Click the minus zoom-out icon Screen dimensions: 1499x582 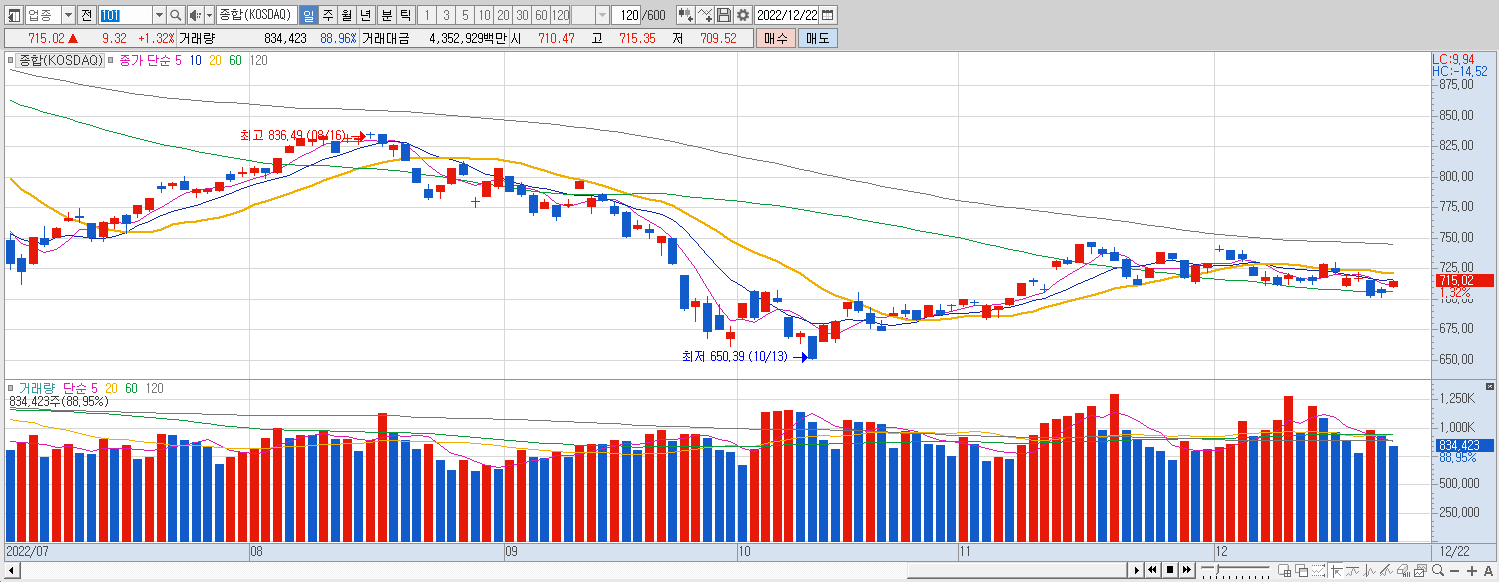[1454, 571]
